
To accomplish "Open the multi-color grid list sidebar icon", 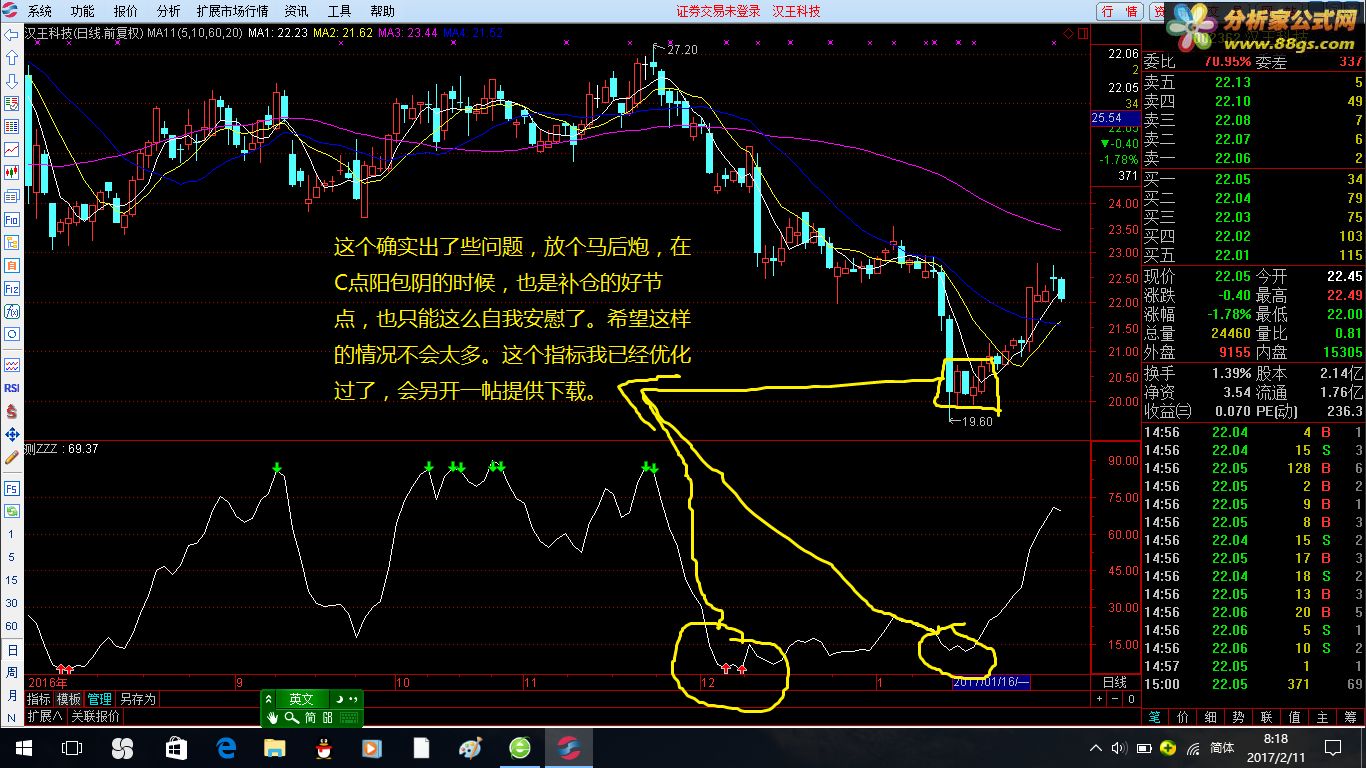I will click(x=12, y=127).
